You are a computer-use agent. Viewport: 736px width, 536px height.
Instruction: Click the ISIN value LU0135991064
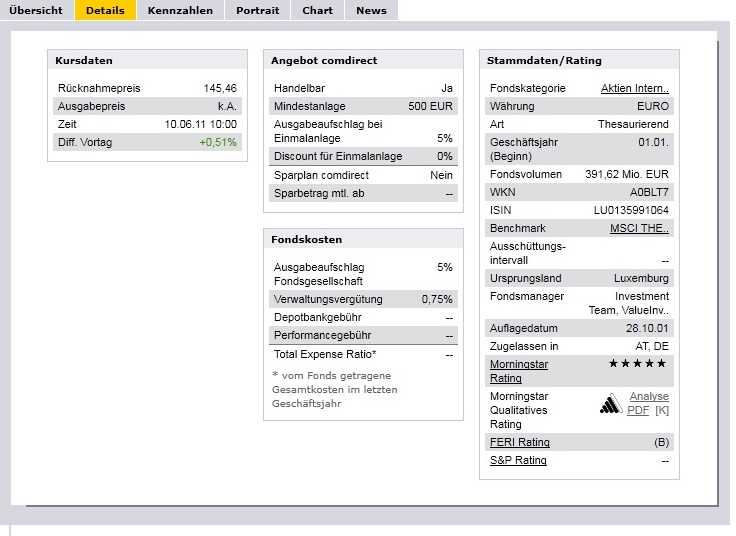coord(631,210)
